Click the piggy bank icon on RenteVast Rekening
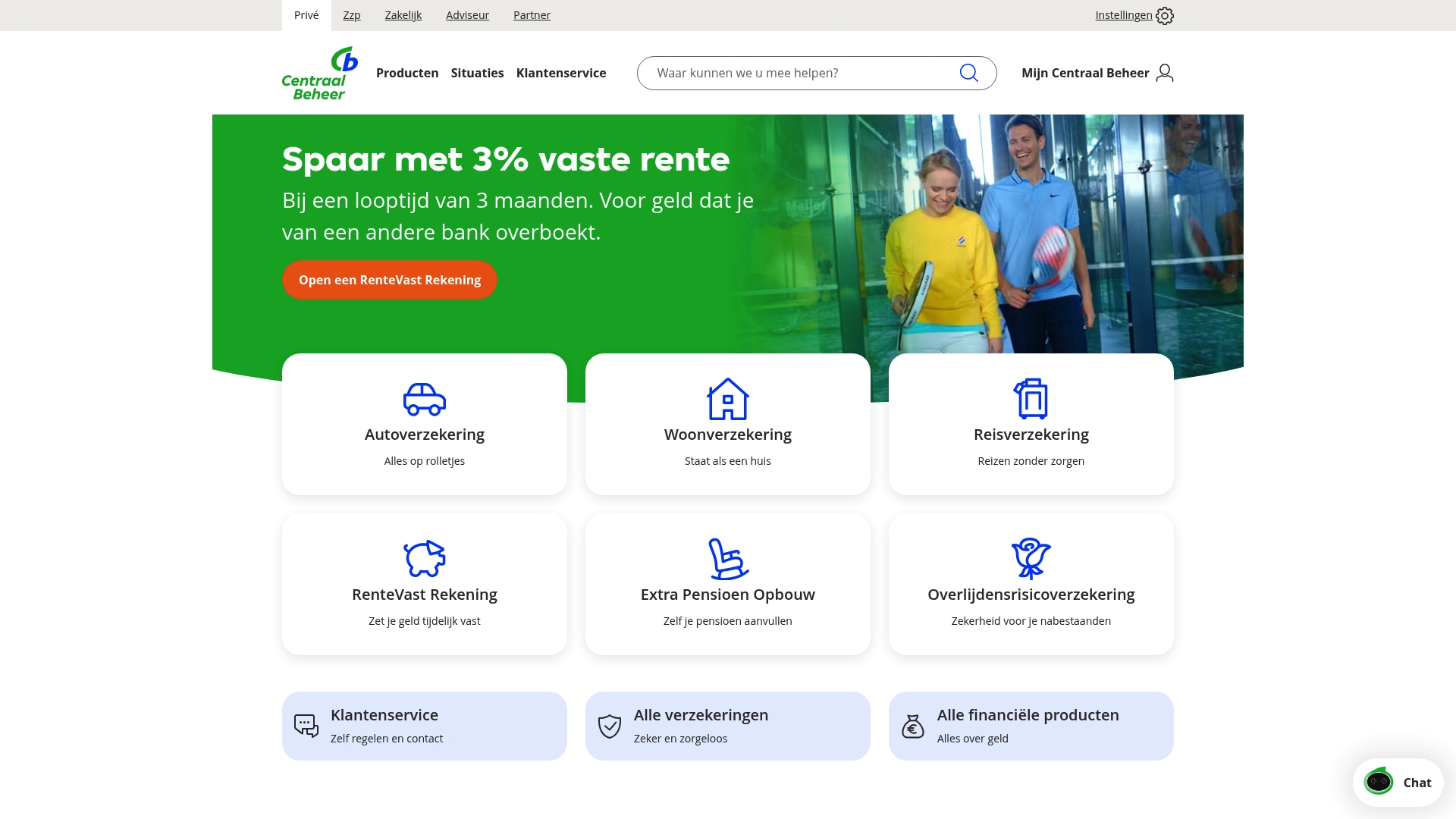The height and width of the screenshot is (819, 1456). [424, 559]
